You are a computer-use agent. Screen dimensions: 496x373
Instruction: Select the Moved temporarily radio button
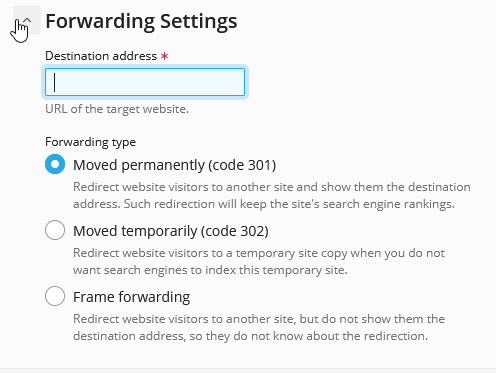(55, 230)
